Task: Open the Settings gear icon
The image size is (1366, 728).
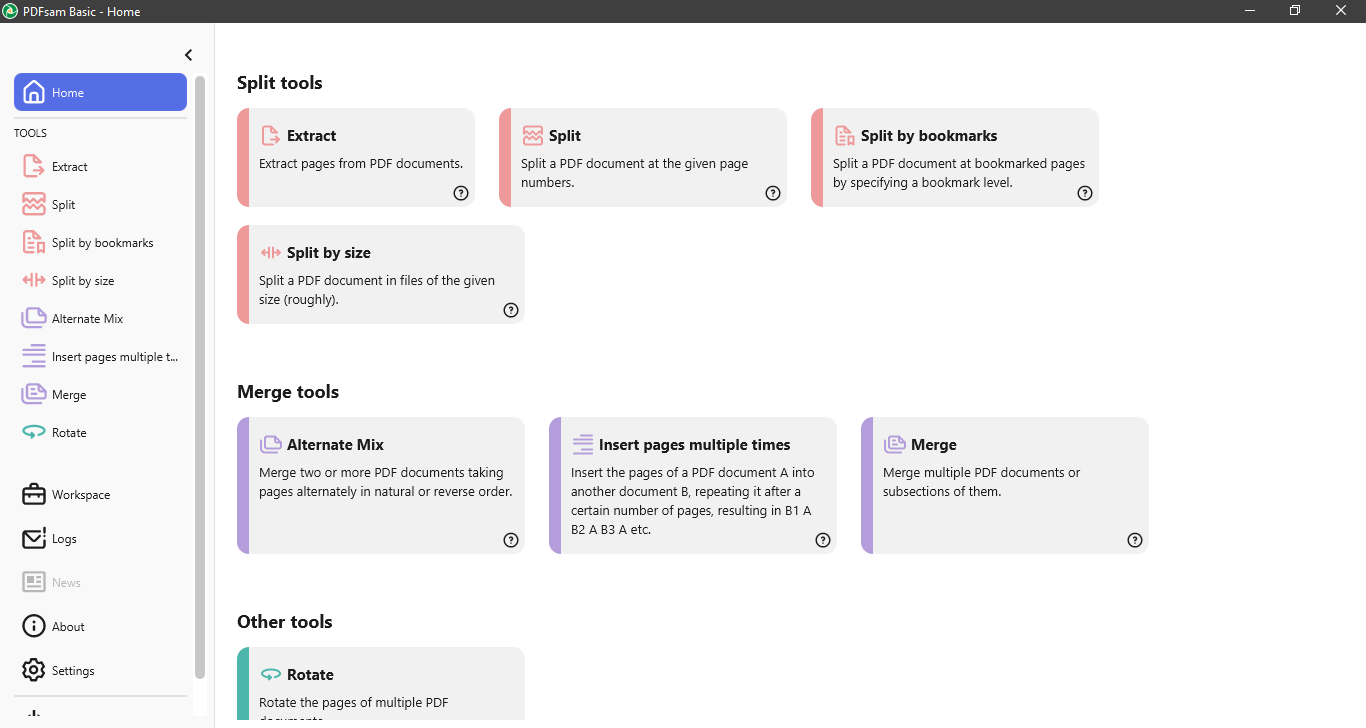Action: click(x=34, y=671)
